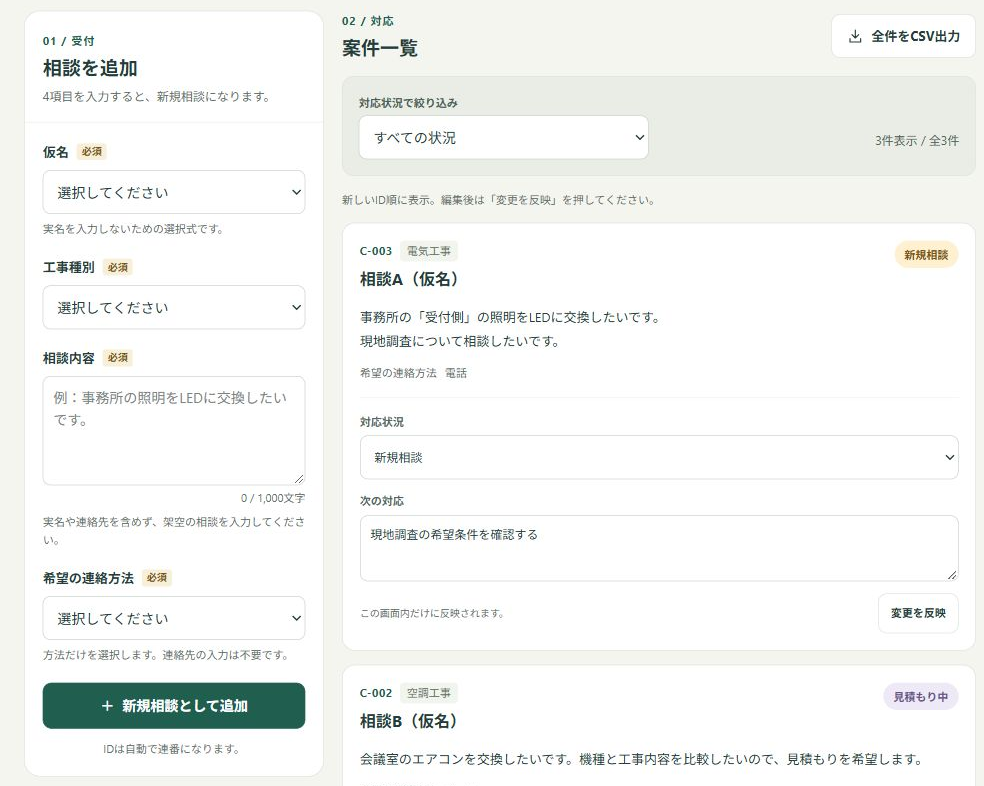Screen dimensions: 984x786
Task: Click the resize handle of 次の対応 textarea
Action: pyautogui.click(x=952, y=574)
